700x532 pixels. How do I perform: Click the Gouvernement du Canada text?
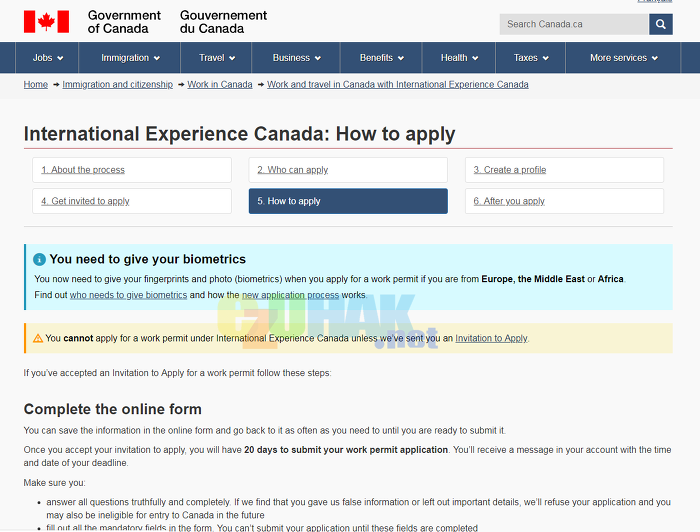click(x=223, y=22)
